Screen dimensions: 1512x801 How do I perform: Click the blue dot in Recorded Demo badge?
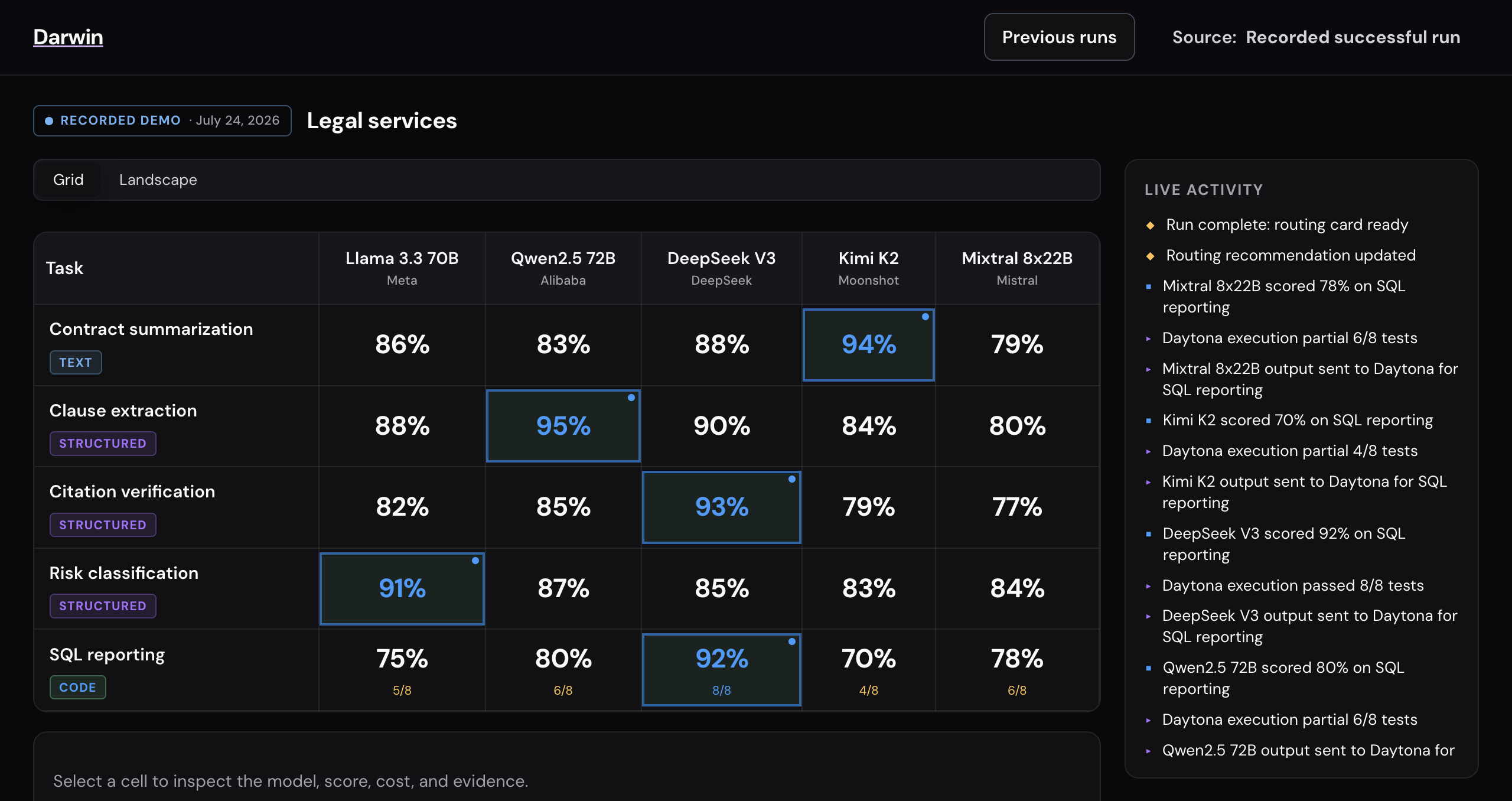49,121
